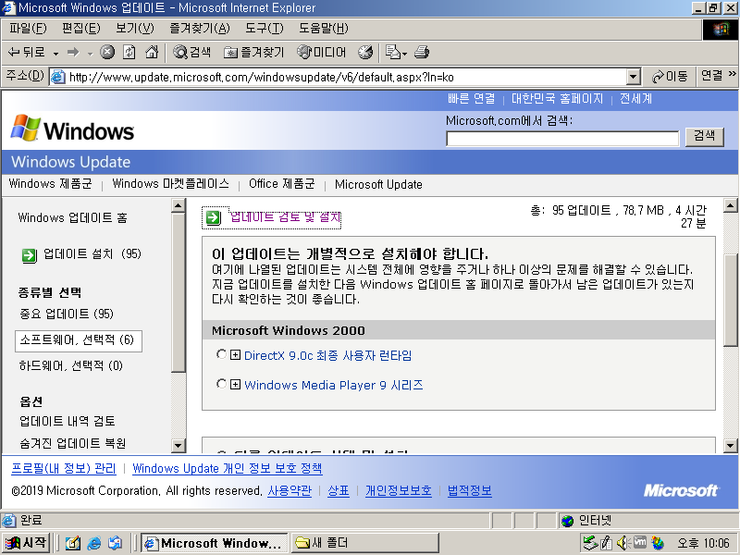Open the 도구(T) menu
The image size is (740, 555).
(264, 28)
